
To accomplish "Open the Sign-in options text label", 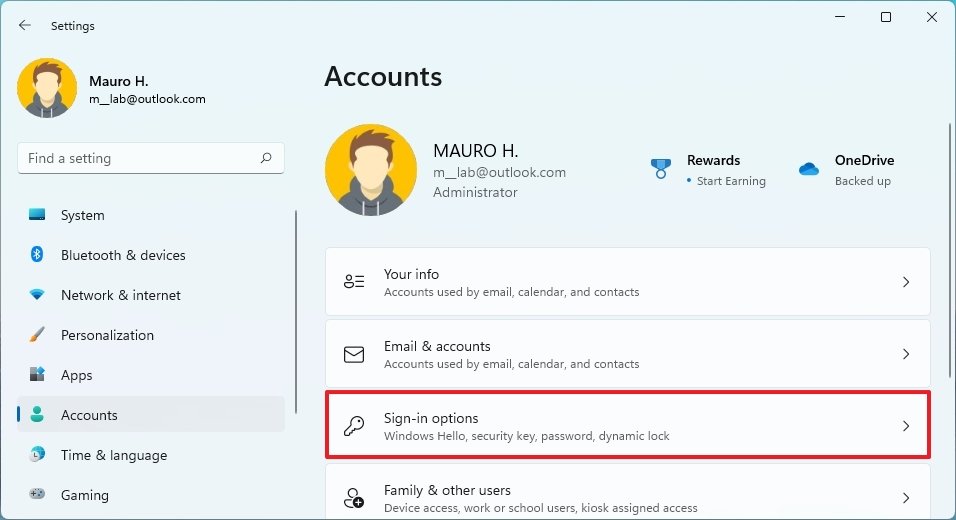I will (x=431, y=418).
